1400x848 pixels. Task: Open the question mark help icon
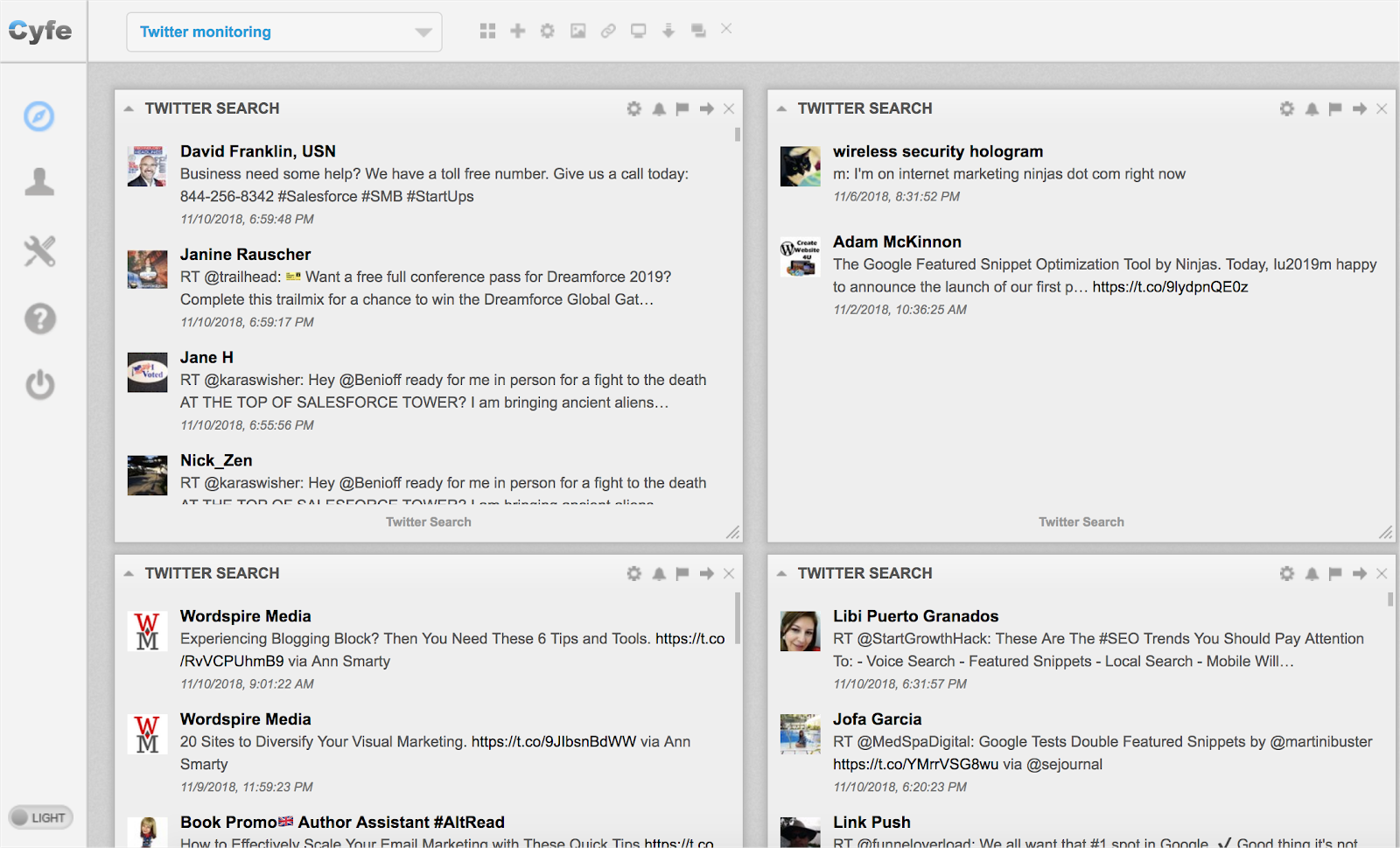(39, 319)
